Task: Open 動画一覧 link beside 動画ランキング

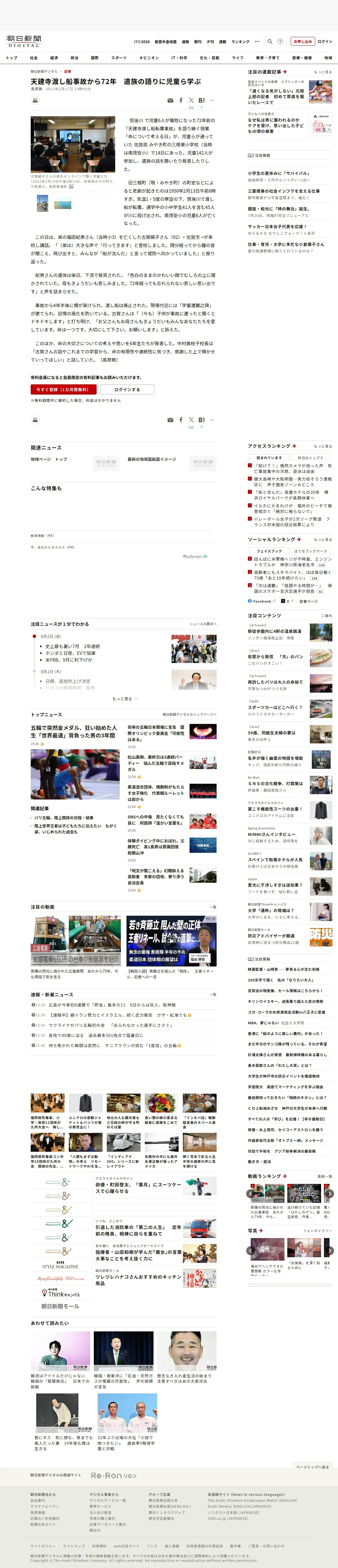Action: click(325, 1177)
